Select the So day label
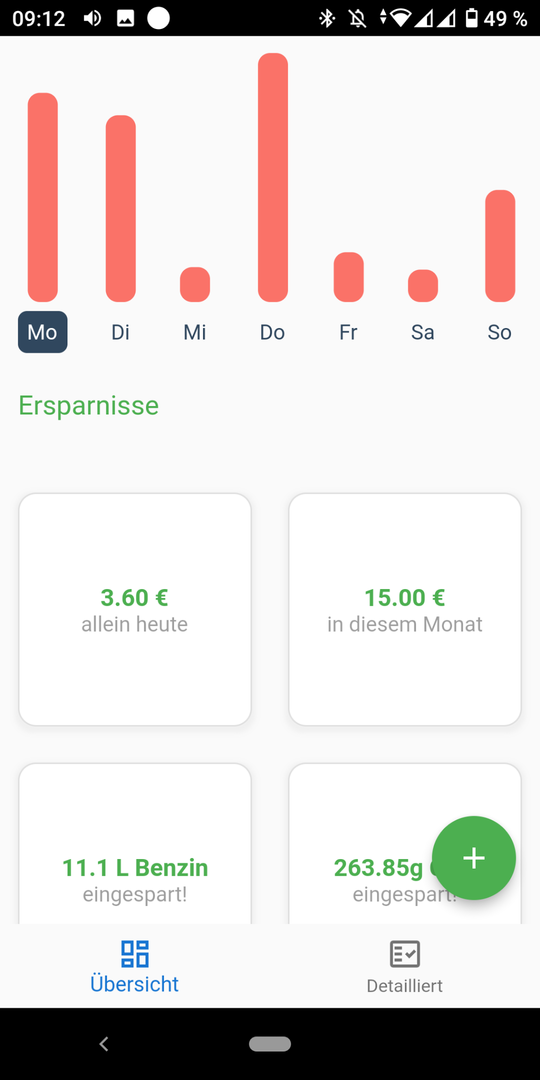 [x=499, y=332]
